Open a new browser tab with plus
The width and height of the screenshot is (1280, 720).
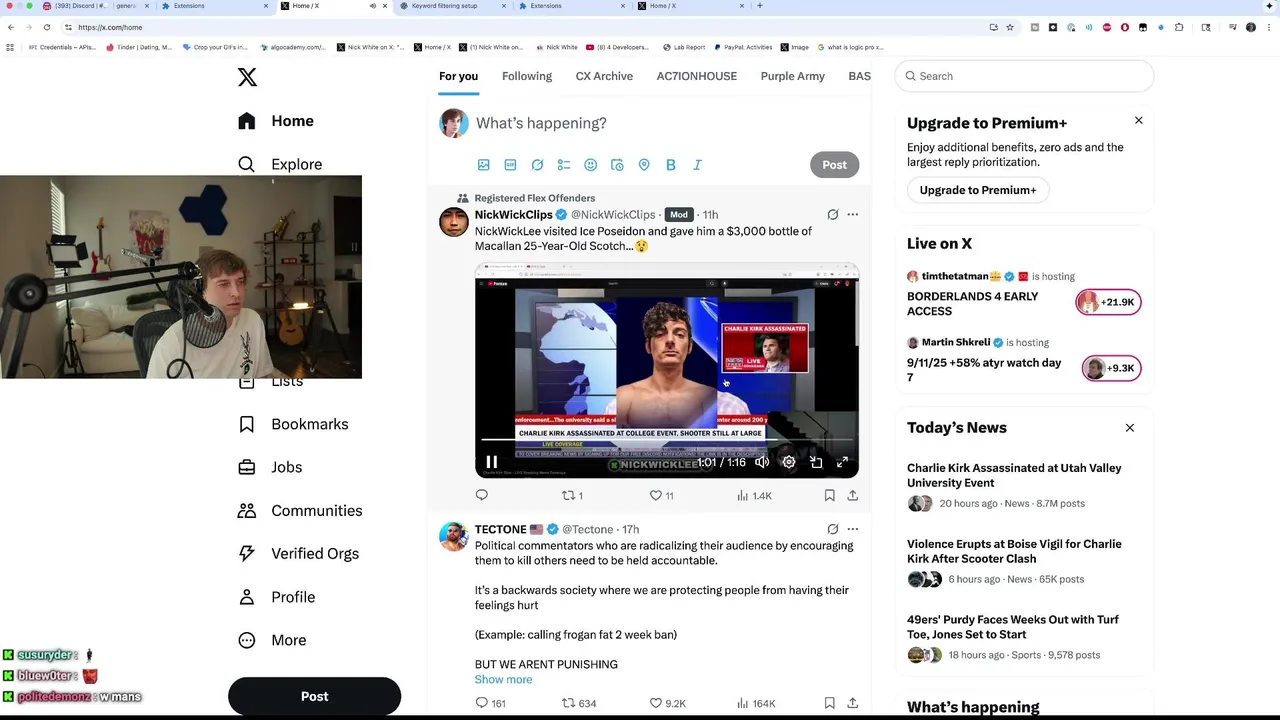pos(760,6)
